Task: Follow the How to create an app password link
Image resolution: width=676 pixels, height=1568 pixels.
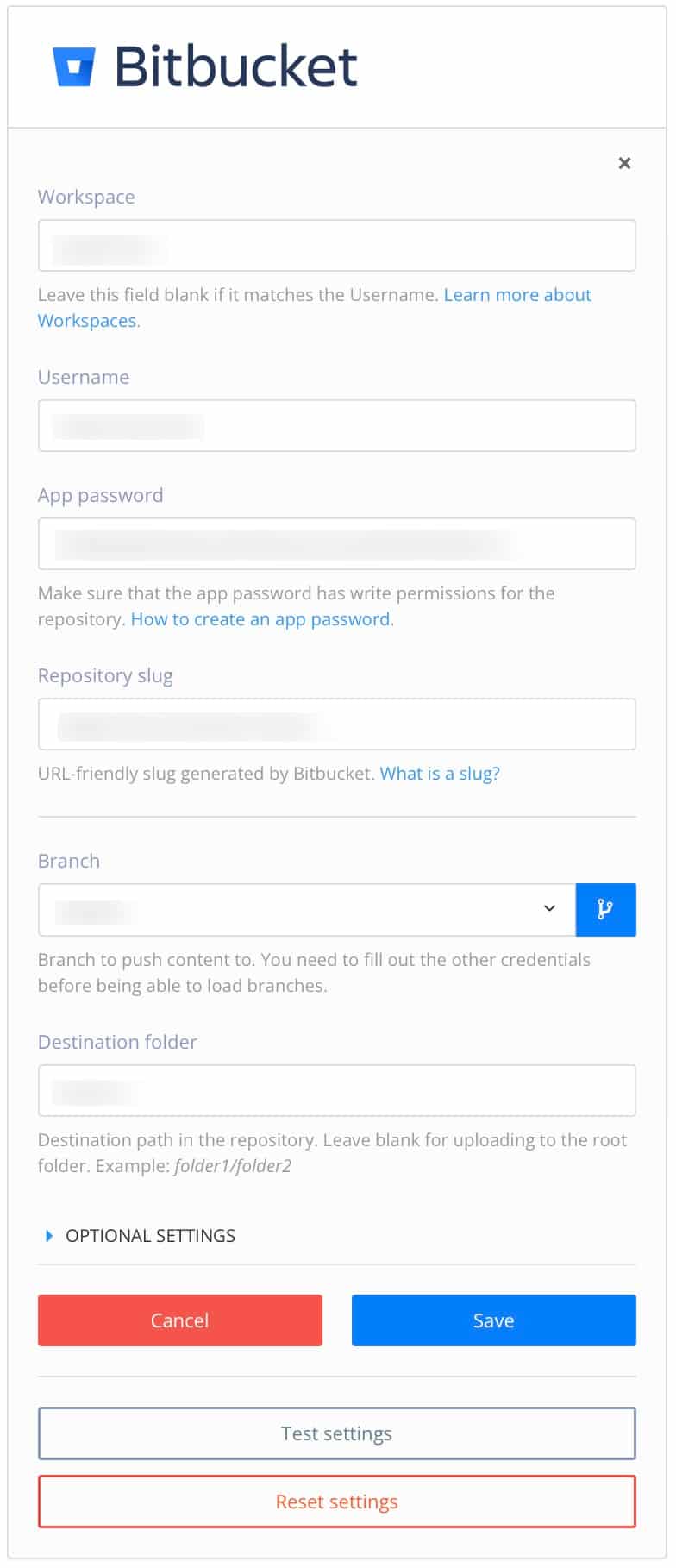Action: click(x=260, y=619)
